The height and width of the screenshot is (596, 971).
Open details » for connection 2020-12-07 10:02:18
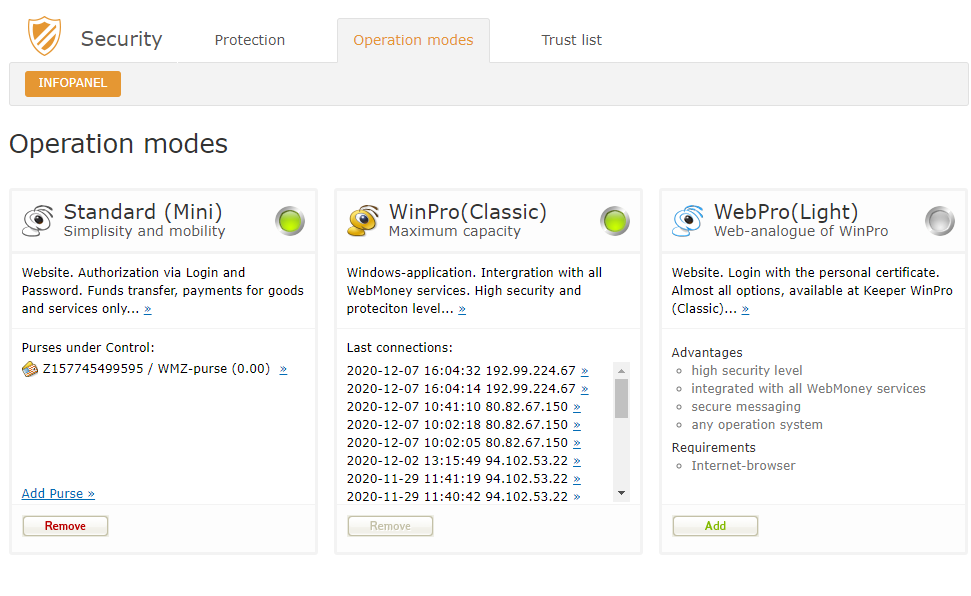(577, 425)
